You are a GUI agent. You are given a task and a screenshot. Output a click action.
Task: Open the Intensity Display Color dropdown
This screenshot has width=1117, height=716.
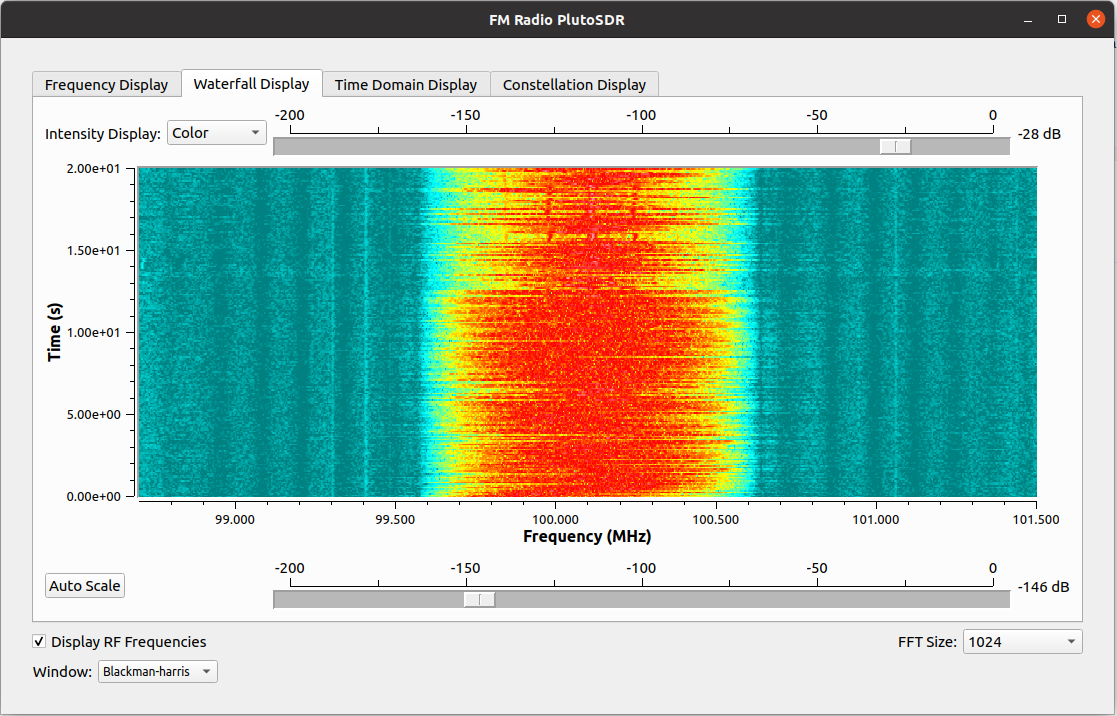[x=216, y=133]
